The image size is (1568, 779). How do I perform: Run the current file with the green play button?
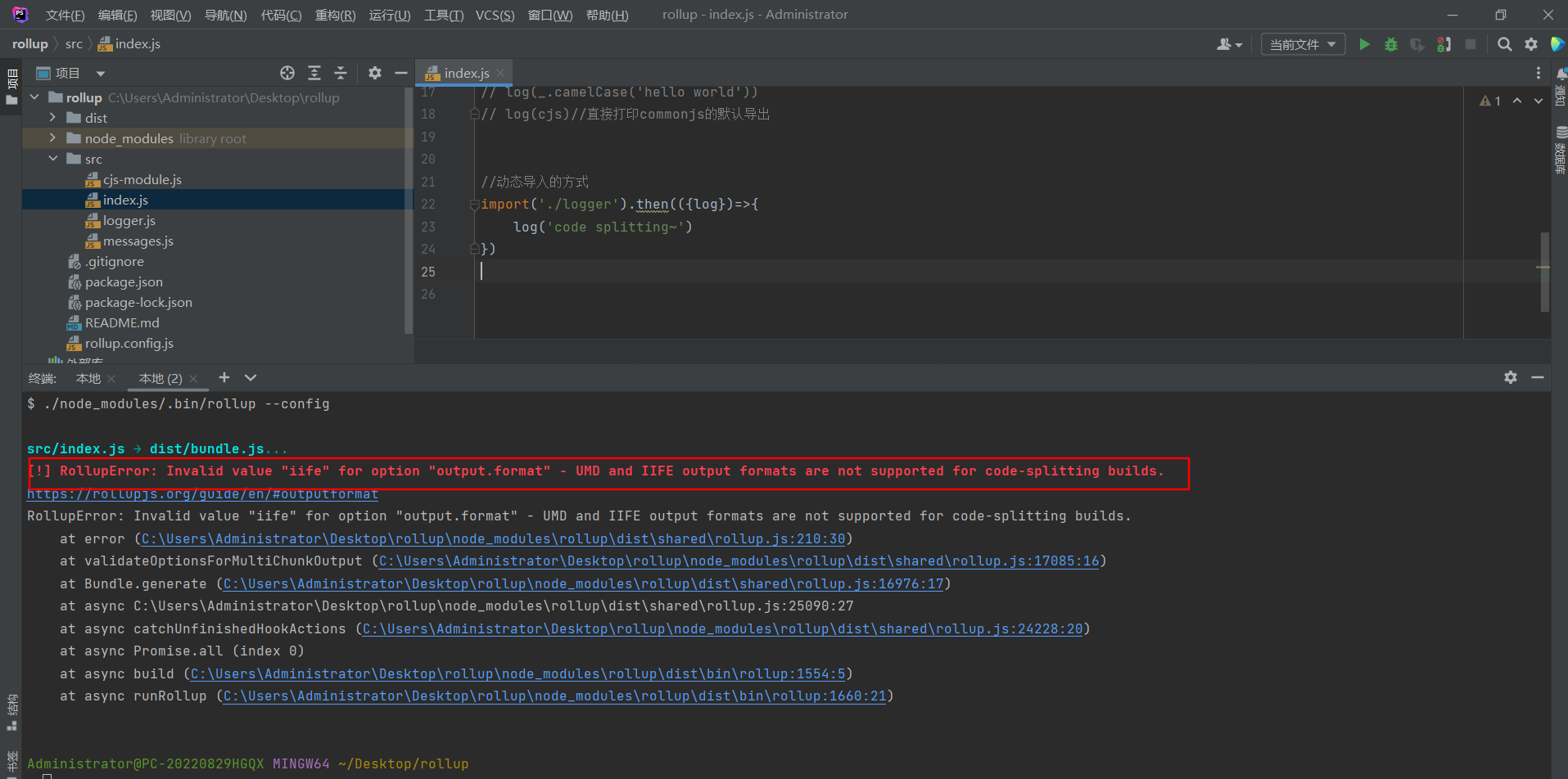click(1364, 44)
